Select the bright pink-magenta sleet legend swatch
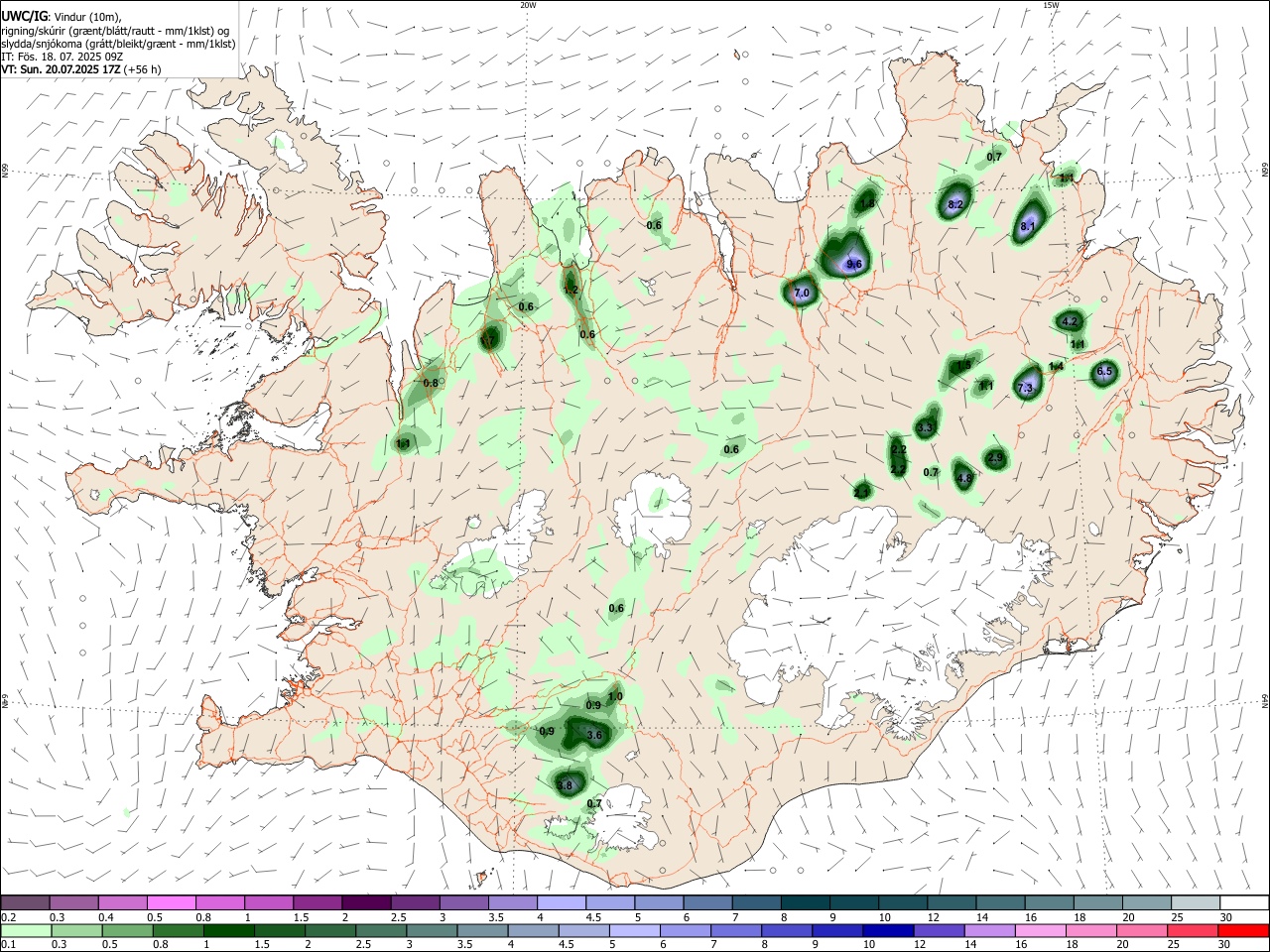This screenshot has height=952, width=1270. pos(172,903)
